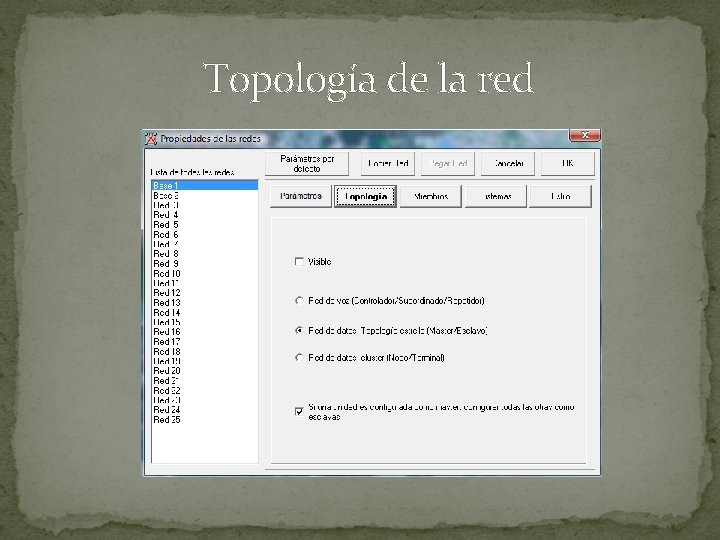
Task: Select Red 10 in the network list
Action: [205, 274]
